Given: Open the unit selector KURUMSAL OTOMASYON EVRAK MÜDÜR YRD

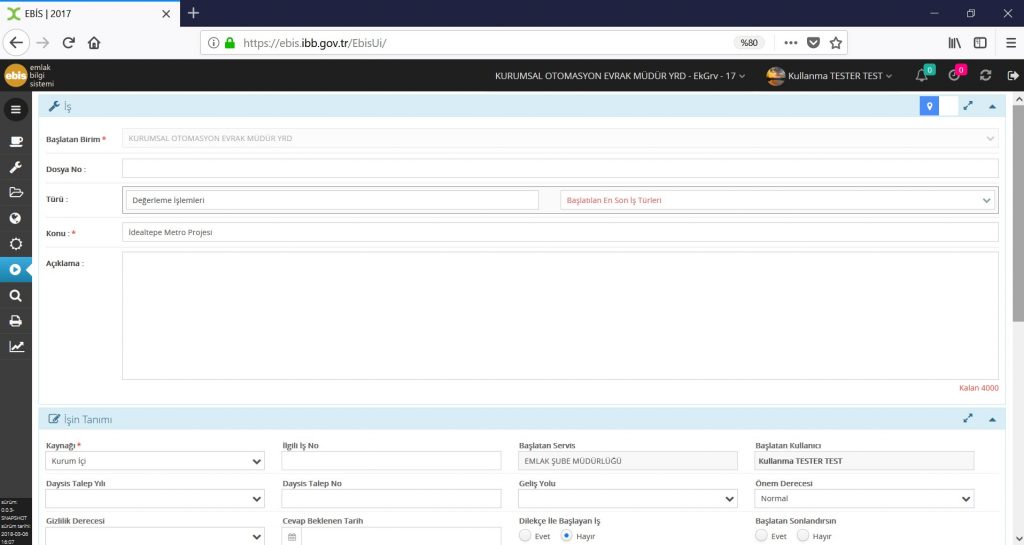Looking at the screenshot, I should [x=620, y=76].
